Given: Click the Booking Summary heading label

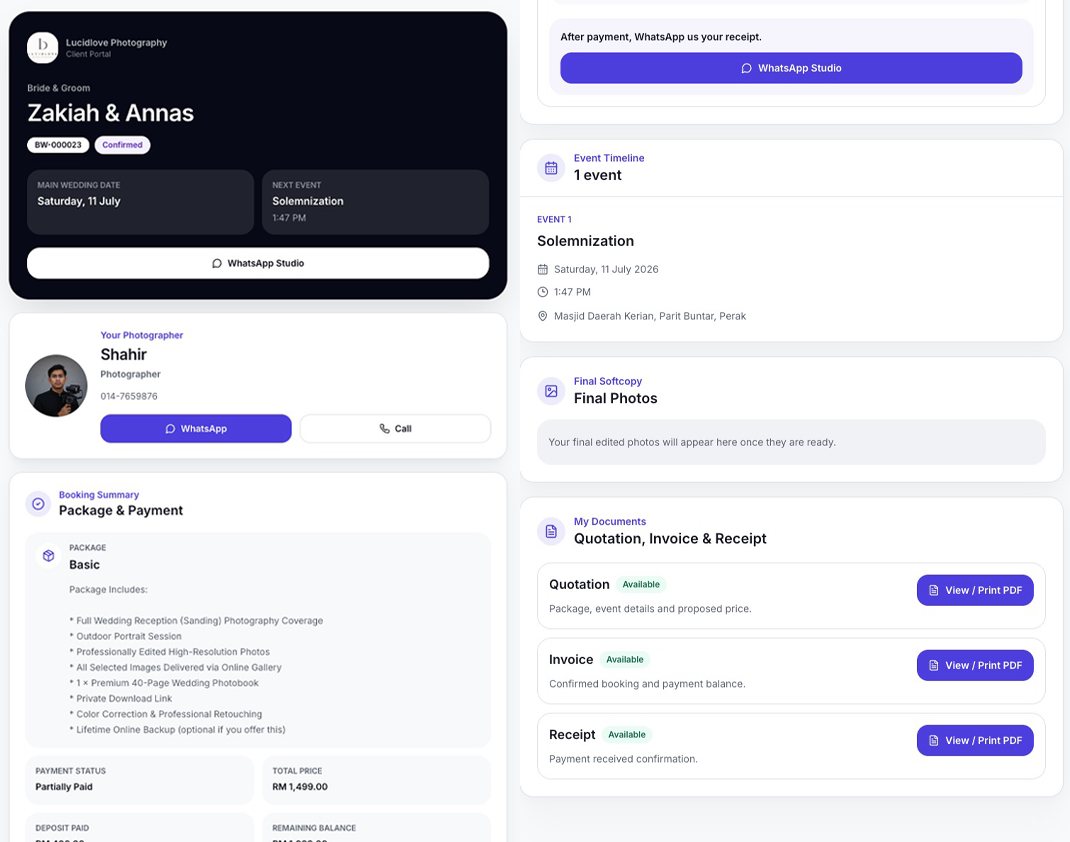Looking at the screenshot, I should 99,495.
